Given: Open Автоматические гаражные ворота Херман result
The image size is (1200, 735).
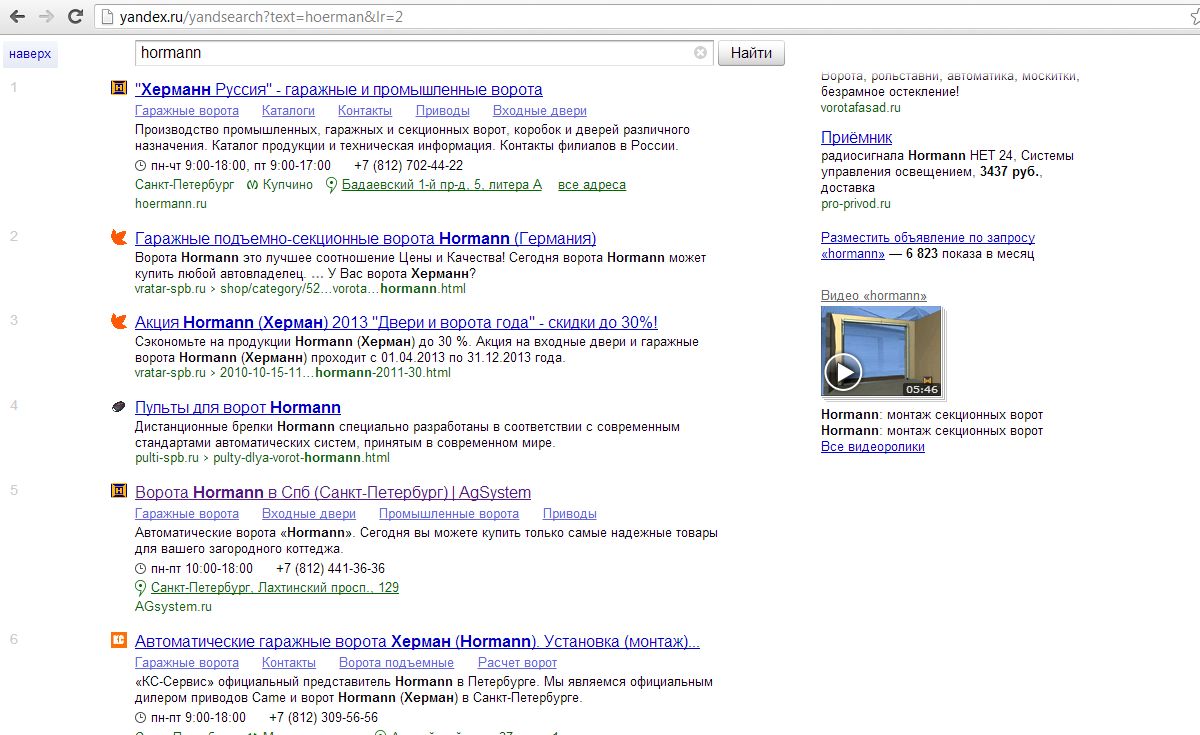Looking at the screenshot, I should tap(417, 642).
